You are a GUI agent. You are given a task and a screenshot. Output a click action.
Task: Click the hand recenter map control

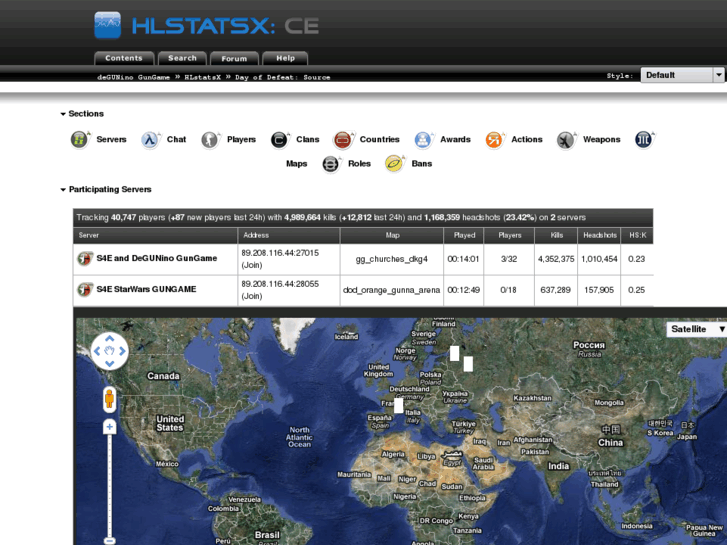109,351
